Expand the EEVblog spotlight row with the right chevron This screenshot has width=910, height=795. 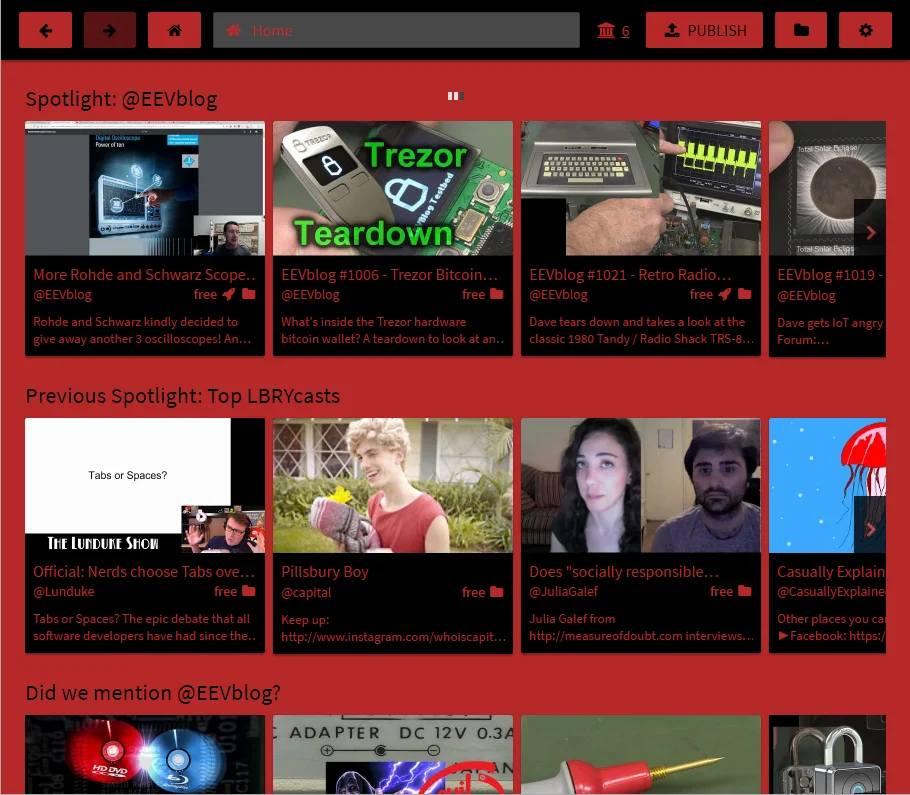click(870, 233)
